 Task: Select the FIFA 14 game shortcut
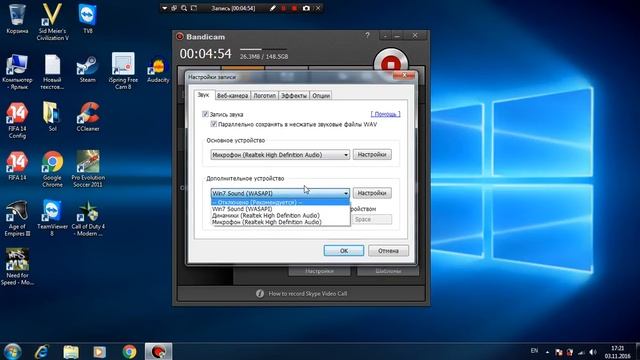pos(17,166)
